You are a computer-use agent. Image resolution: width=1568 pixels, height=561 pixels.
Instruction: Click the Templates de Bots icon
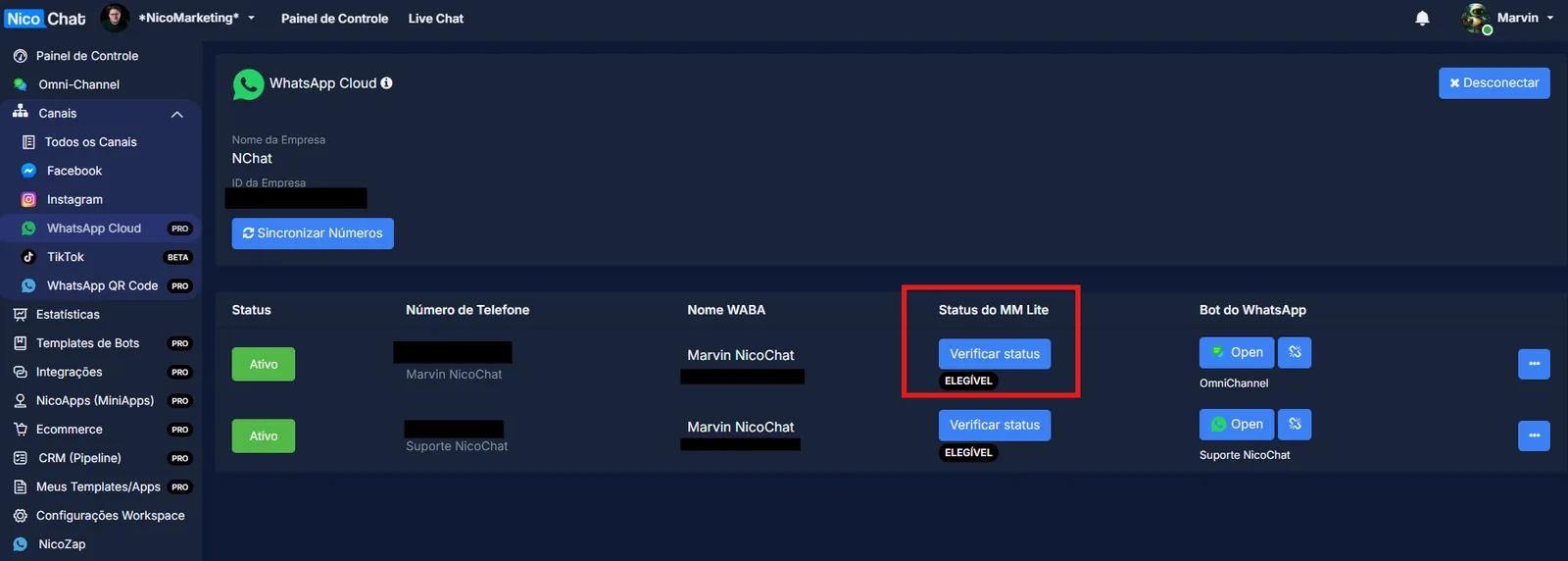[20, 343]
